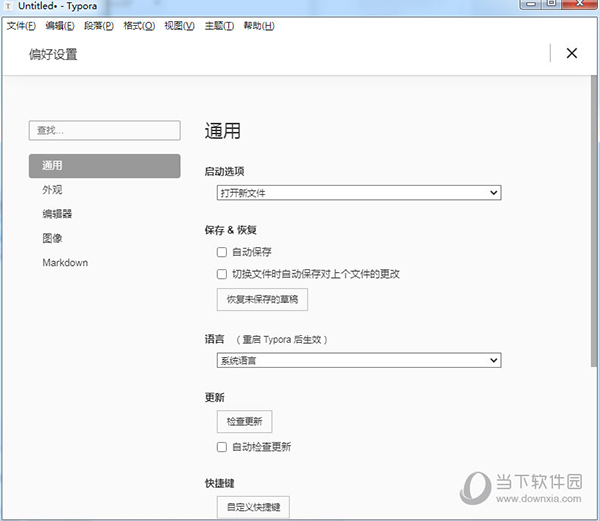Switch to the 外观 settings category
The height and width of the screenshot is (521, 600).
52,190
